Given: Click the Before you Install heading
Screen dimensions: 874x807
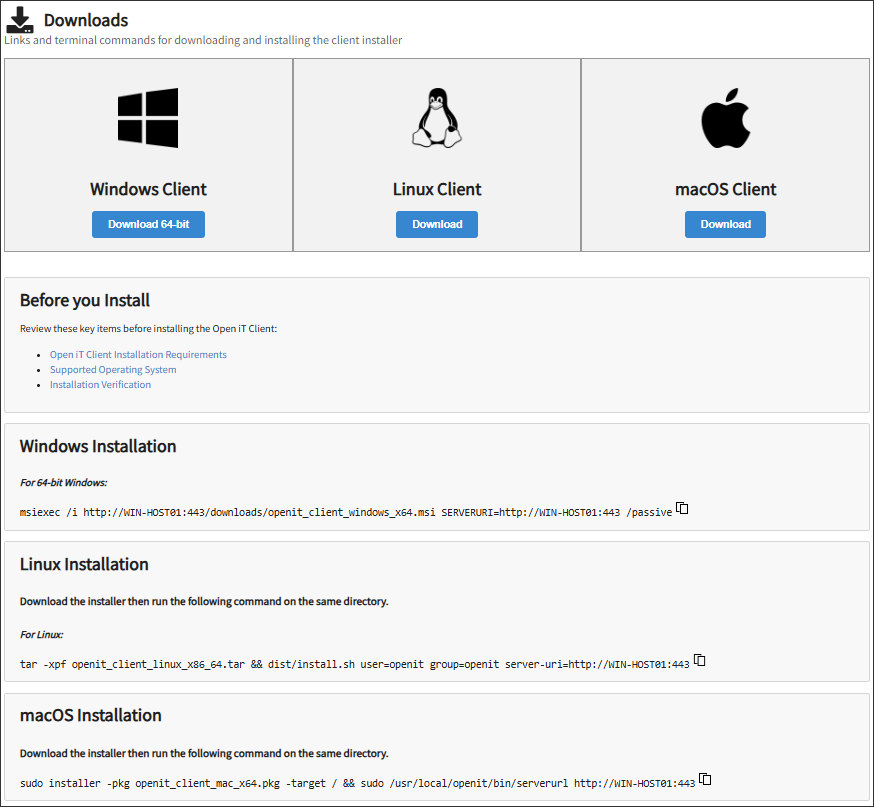Looking at the screenshot, I should (x=84, y=300).
